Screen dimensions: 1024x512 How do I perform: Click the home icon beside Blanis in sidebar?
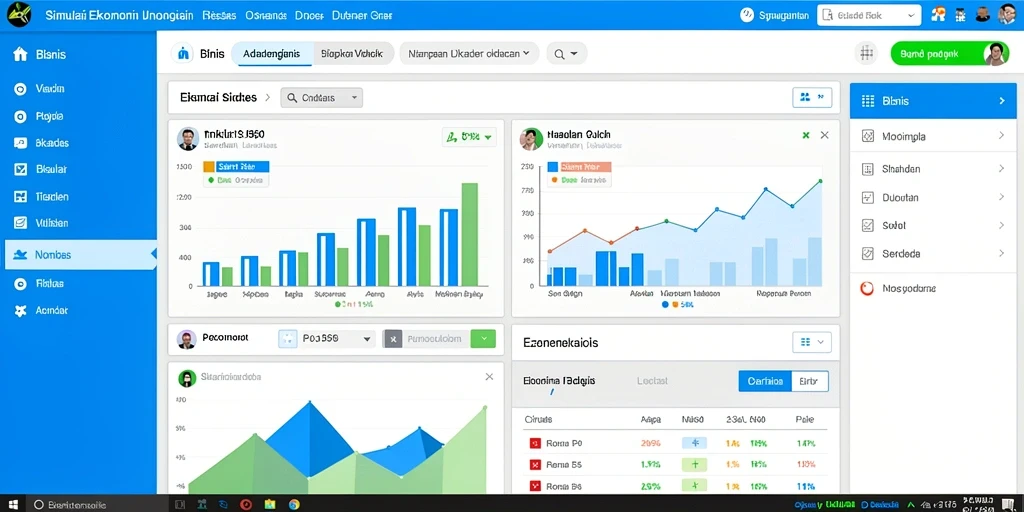[x=21, y=54]
